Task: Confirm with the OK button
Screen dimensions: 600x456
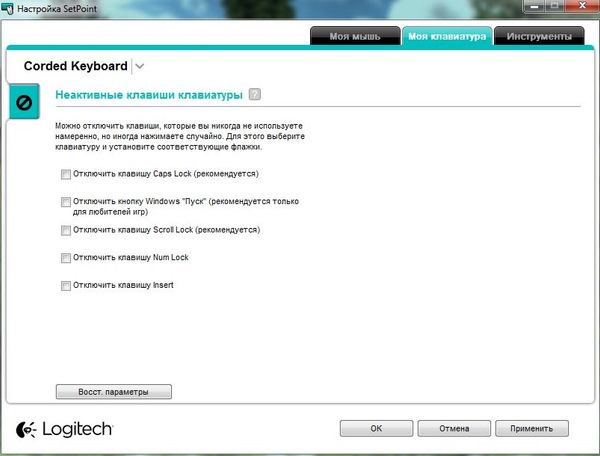Action: pos(376,428)
